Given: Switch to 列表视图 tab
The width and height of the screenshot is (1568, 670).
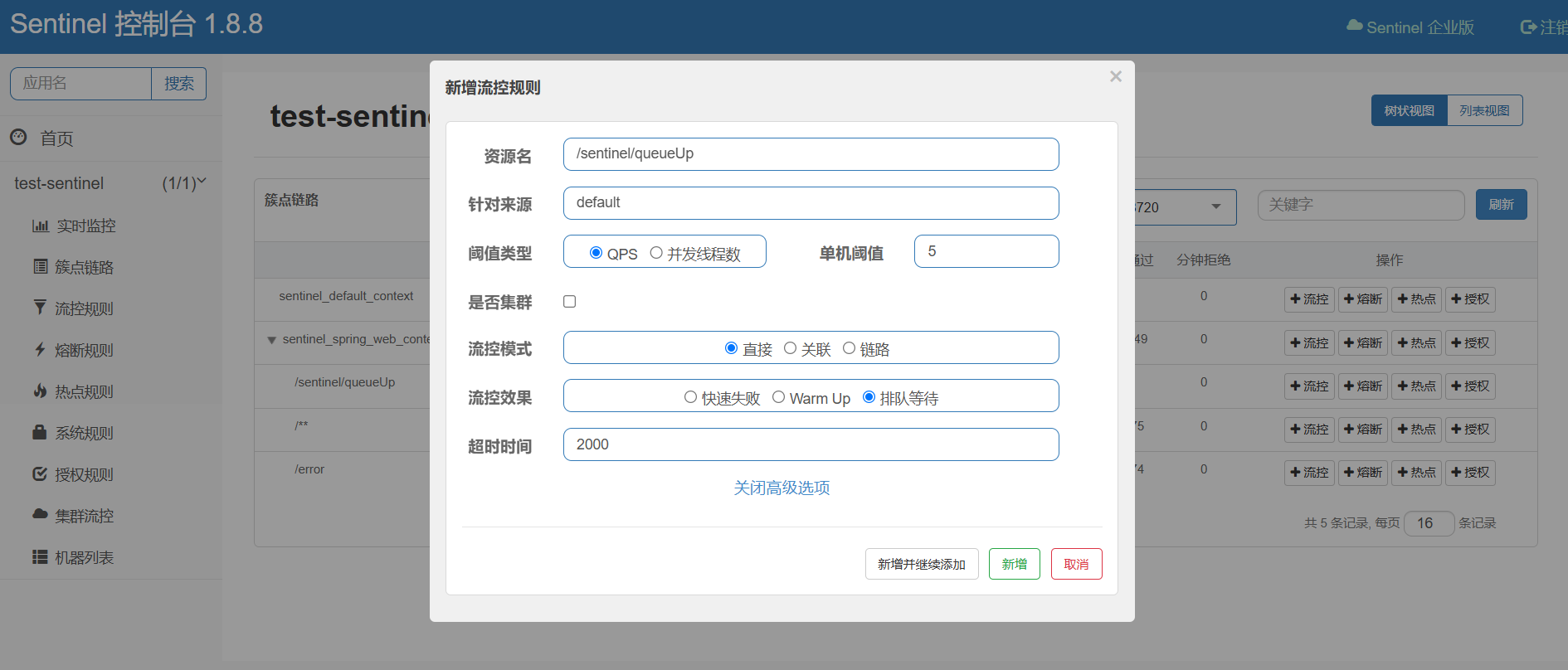Looking at the screenshot, I should [1484, 110].
